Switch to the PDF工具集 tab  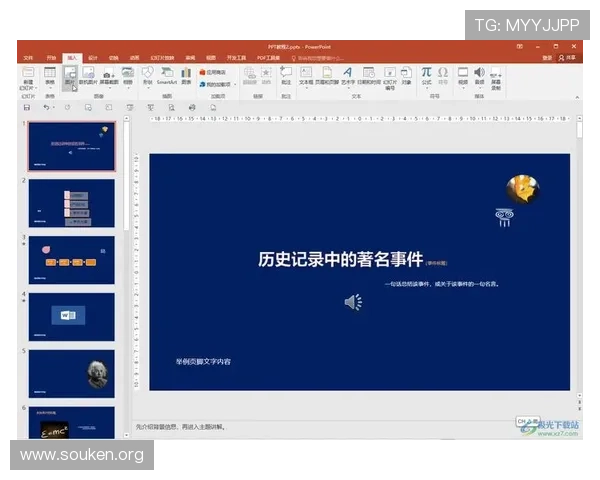tap(269, 58)
